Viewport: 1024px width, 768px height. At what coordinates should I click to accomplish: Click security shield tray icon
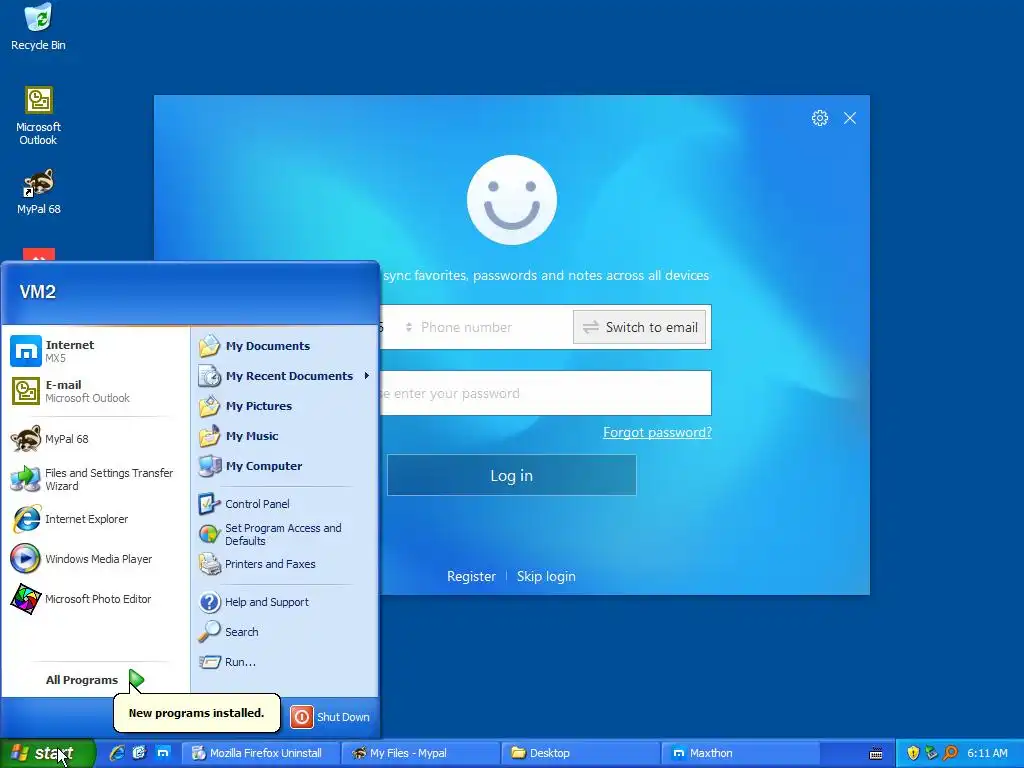(x=913, y=753)
